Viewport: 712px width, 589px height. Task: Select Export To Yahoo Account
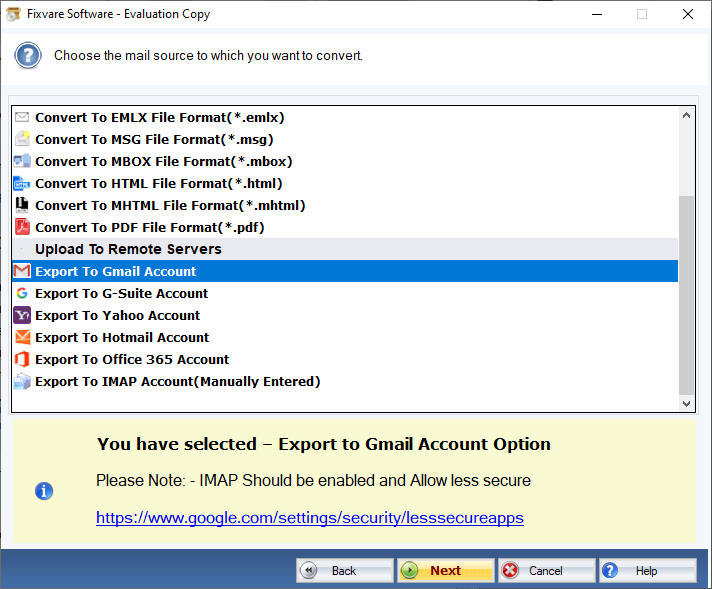pos(345,315)
